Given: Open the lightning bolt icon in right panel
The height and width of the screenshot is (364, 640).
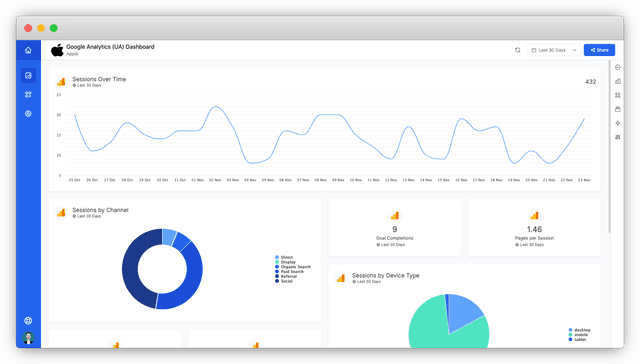Looking at the screenshot, I should coord(618,123).
